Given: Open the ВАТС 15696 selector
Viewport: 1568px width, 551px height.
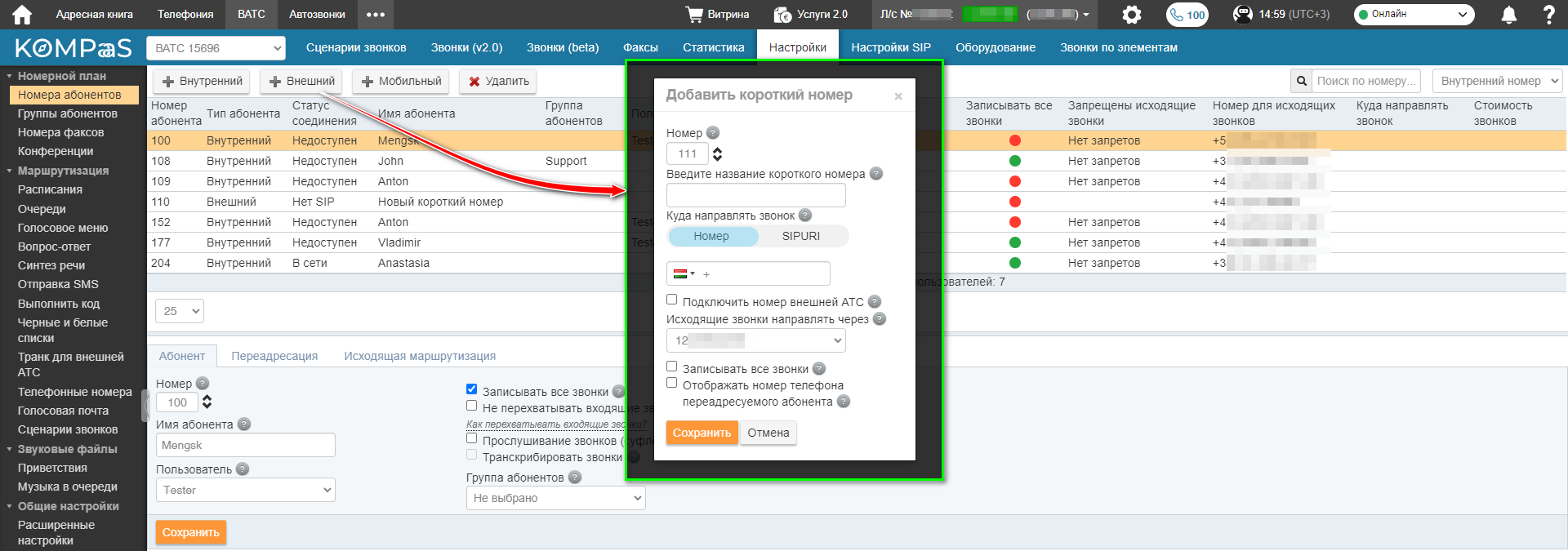Looking at the screenshot, I should (216, 48).
